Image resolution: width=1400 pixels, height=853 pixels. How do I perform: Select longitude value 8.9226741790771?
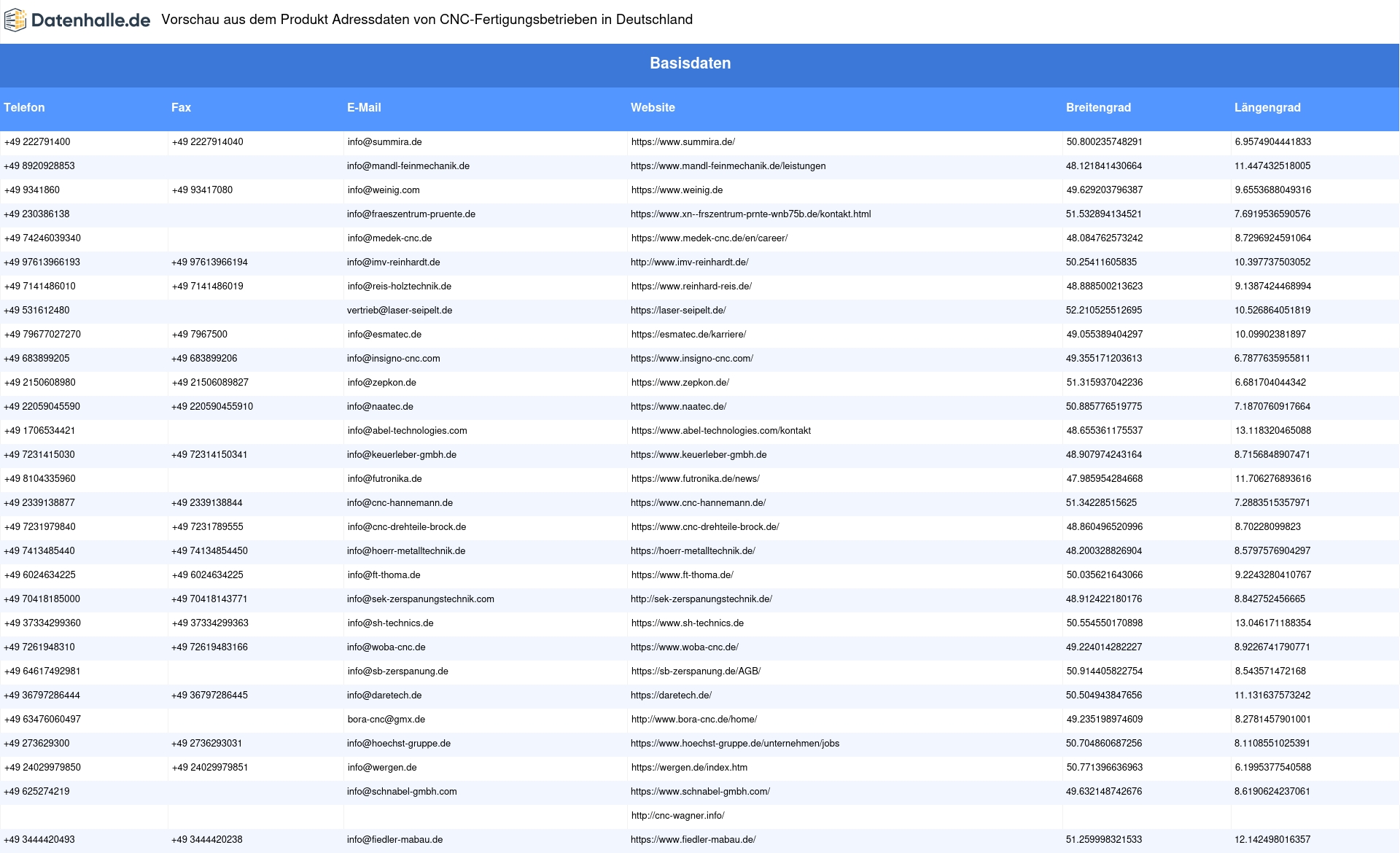tap(1272, 647)
